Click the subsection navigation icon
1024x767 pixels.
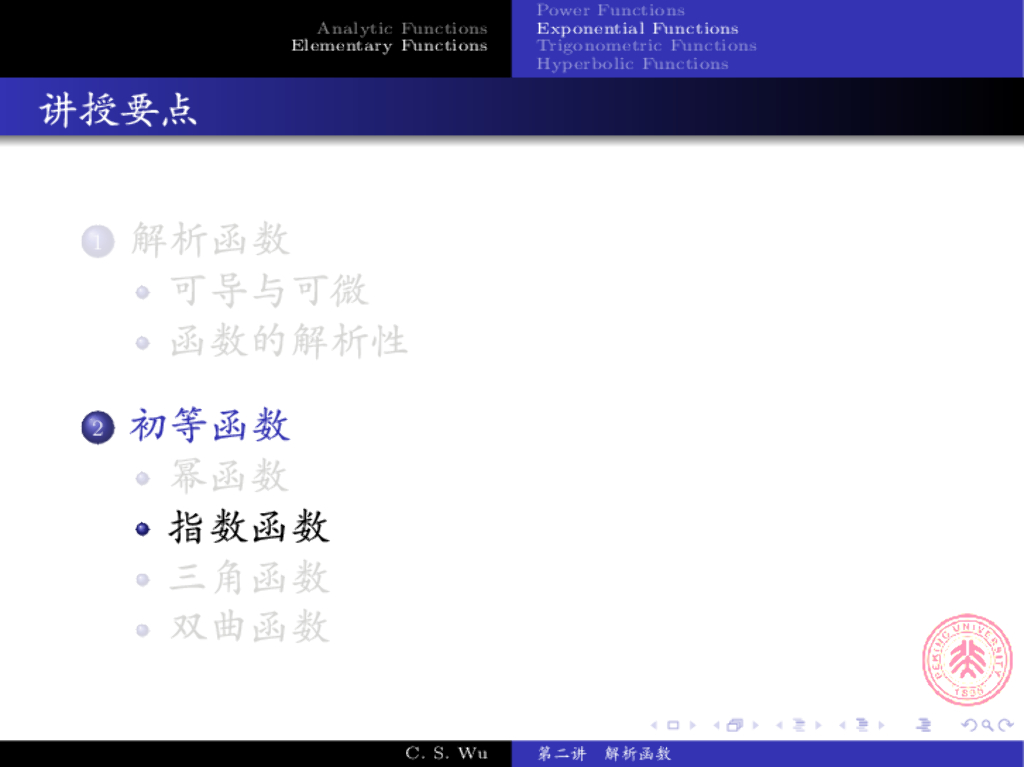pyautogui.click(x=799, y=725)
